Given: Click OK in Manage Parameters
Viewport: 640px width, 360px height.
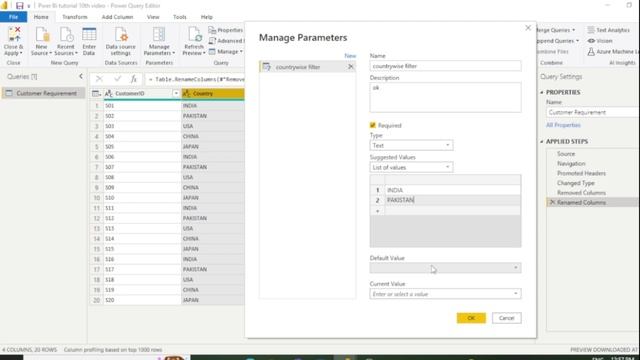Looking at the screenshot, I should click(471, 318).
